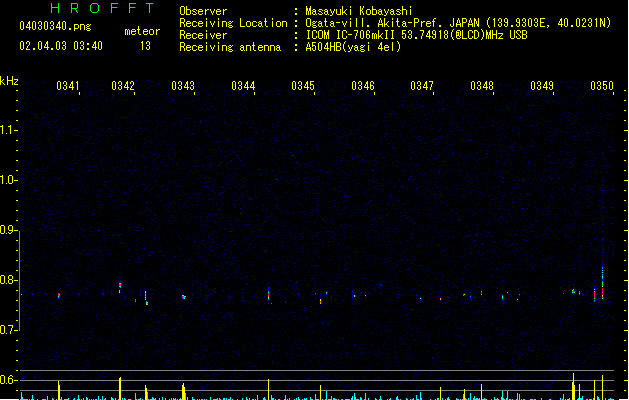Click the Receiving Location label
The height and width of the screenshot is (400, 629).
click(233, 23)
